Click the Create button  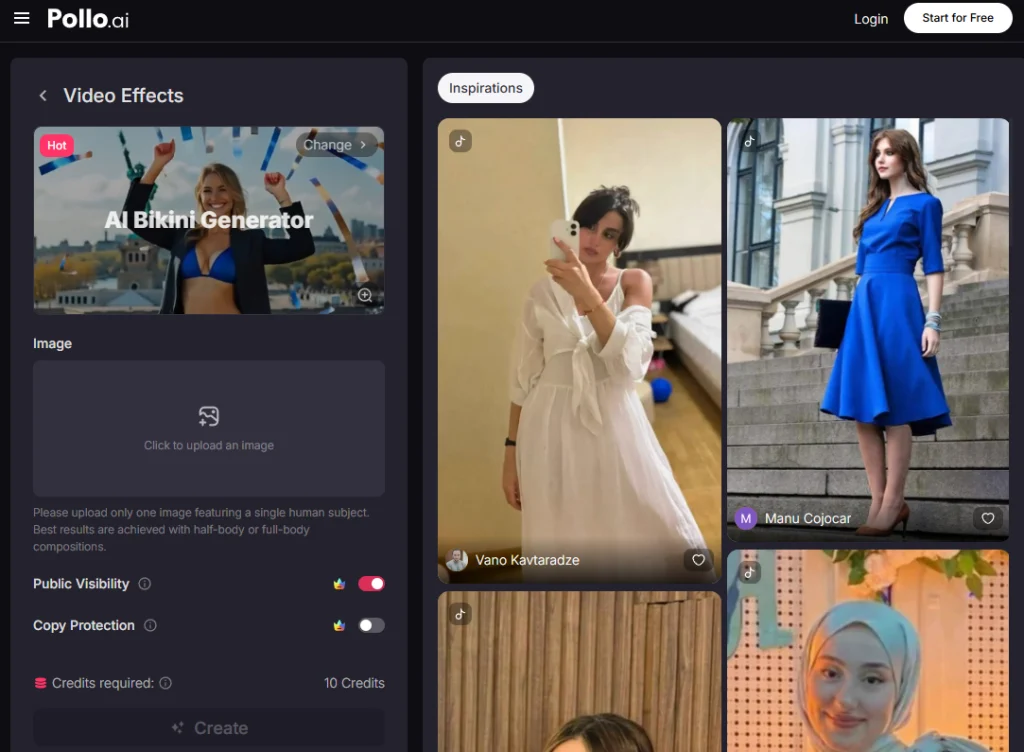coord(209,728)
